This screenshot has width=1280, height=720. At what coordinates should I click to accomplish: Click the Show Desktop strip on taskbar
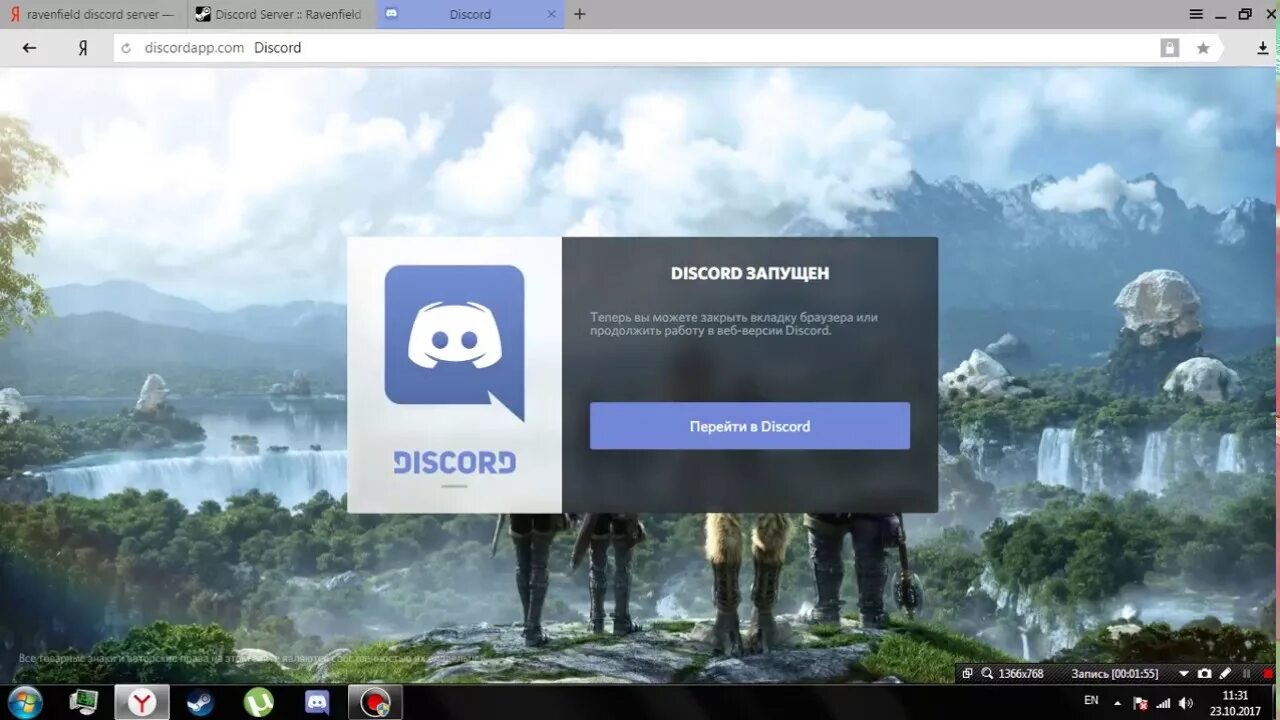click(1273, 702)
